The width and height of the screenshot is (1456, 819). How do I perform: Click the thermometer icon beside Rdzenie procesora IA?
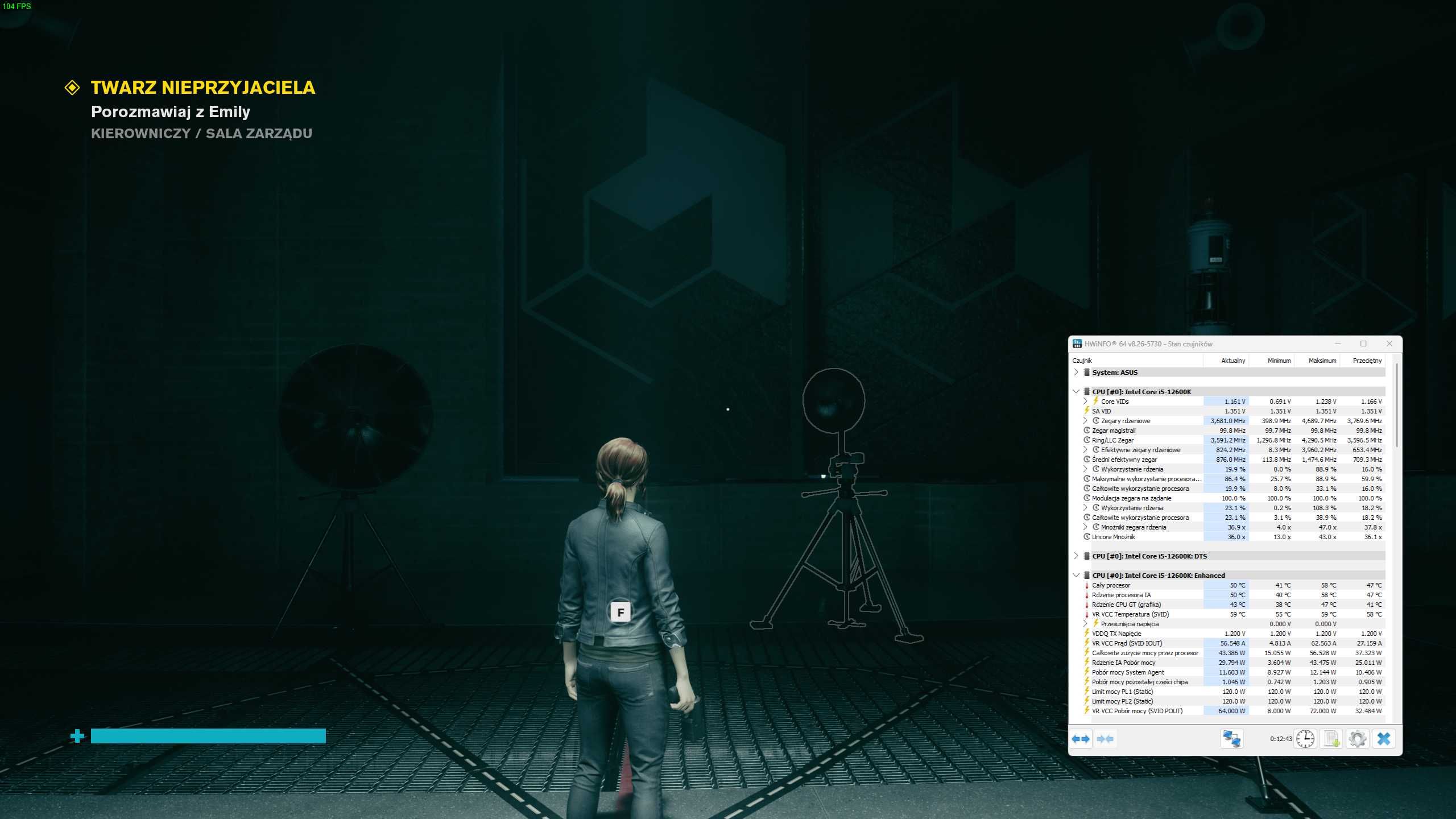pyautogui.click(x=1086, y=595)
